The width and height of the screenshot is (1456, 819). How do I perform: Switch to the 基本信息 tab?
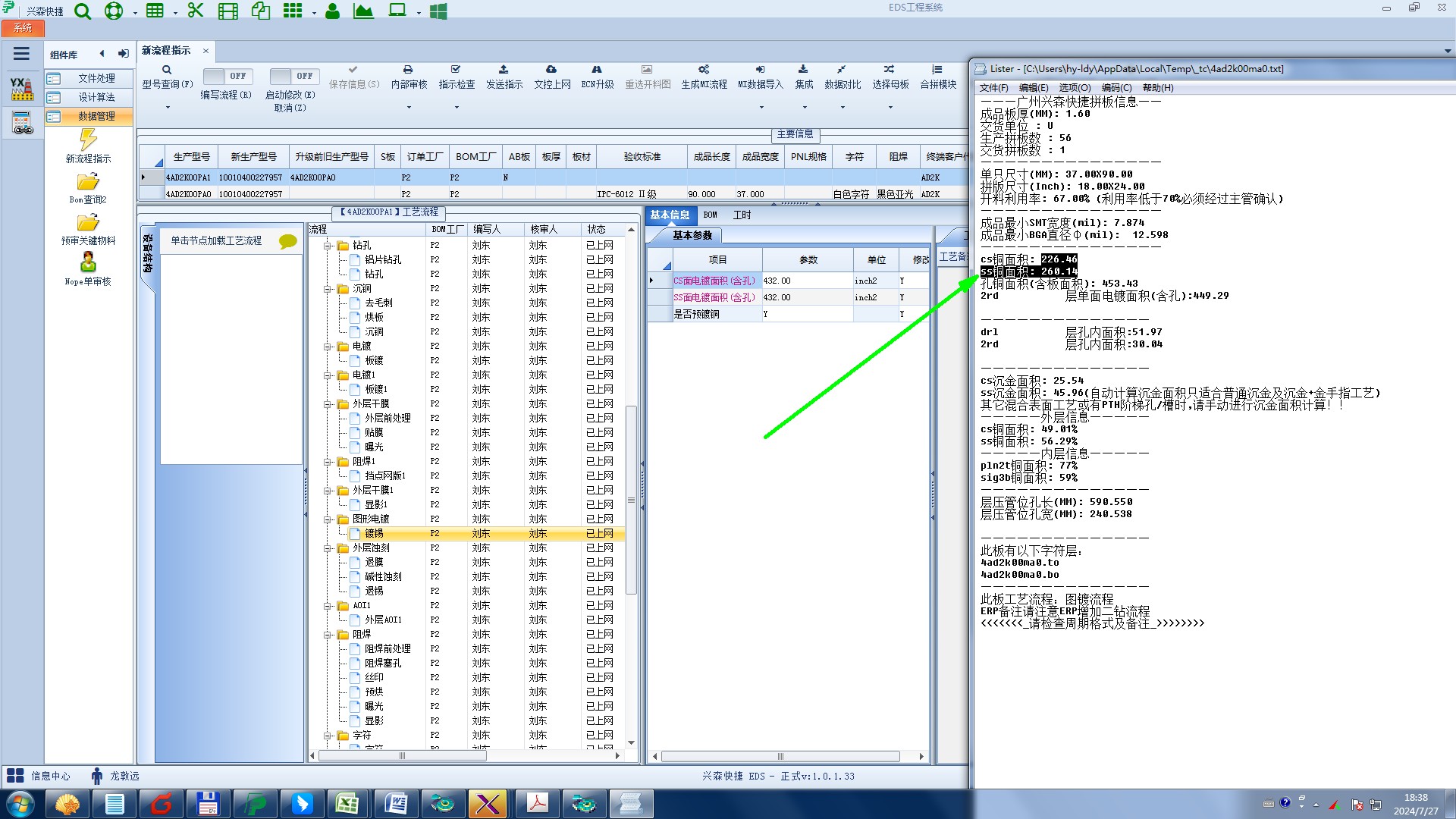coord(670,215)
